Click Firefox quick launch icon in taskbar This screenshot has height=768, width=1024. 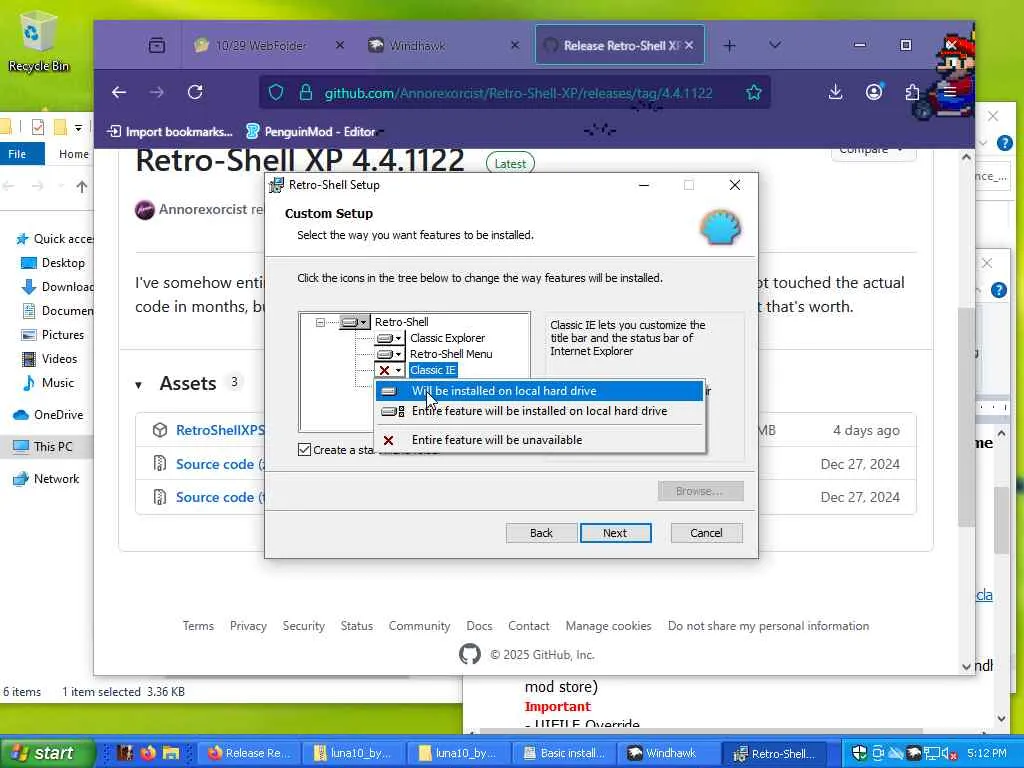click(x=148, y=753)
